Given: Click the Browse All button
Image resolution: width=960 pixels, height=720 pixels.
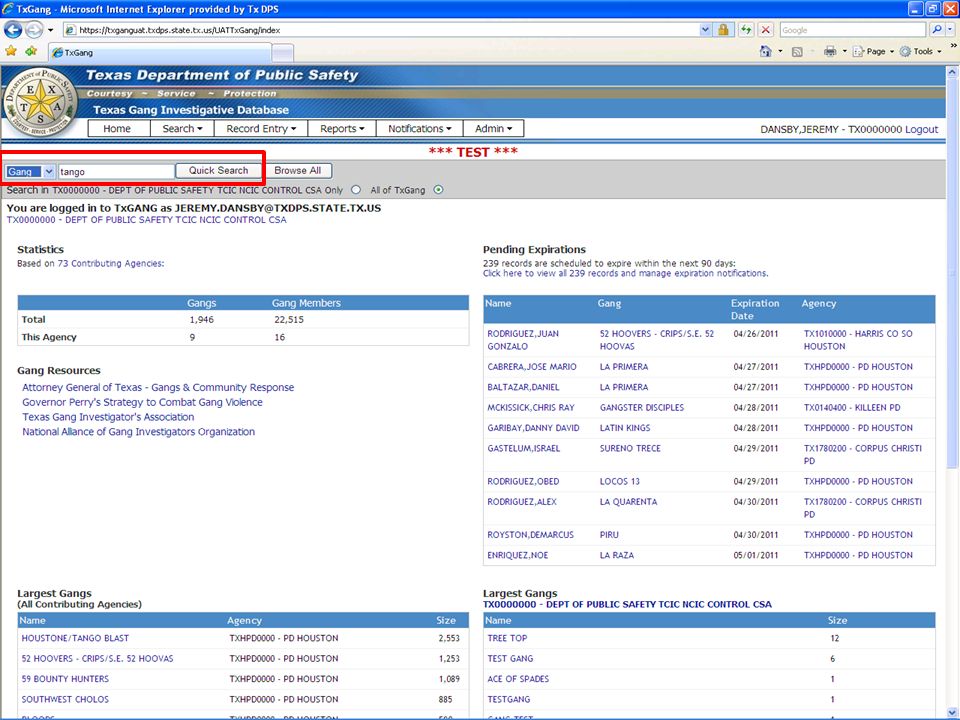Looking at the screenshot, I should [x=298, y=170].
